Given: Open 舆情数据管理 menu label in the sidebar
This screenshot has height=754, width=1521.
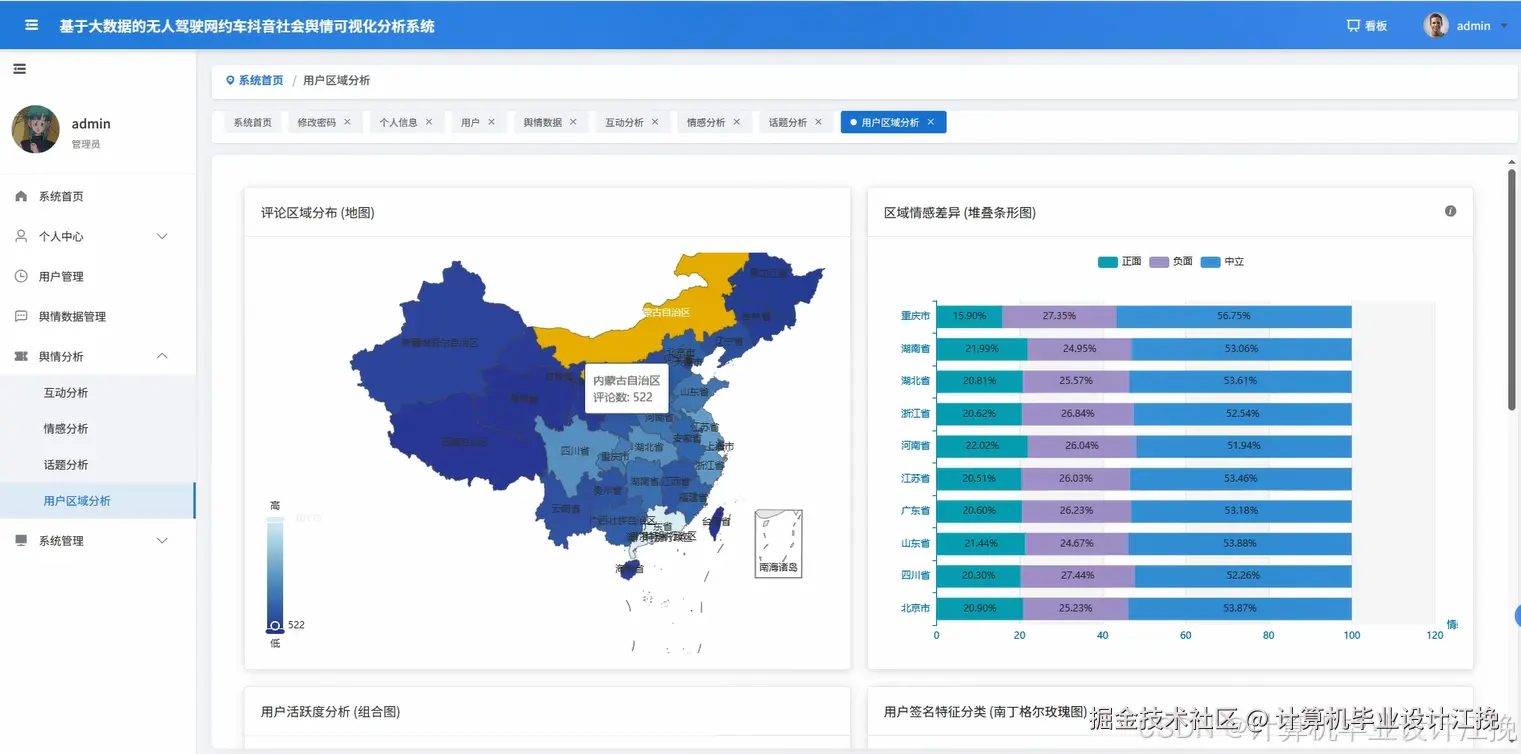Looking at the screenshot, I should pyautogui.click(x=72, y=316).
